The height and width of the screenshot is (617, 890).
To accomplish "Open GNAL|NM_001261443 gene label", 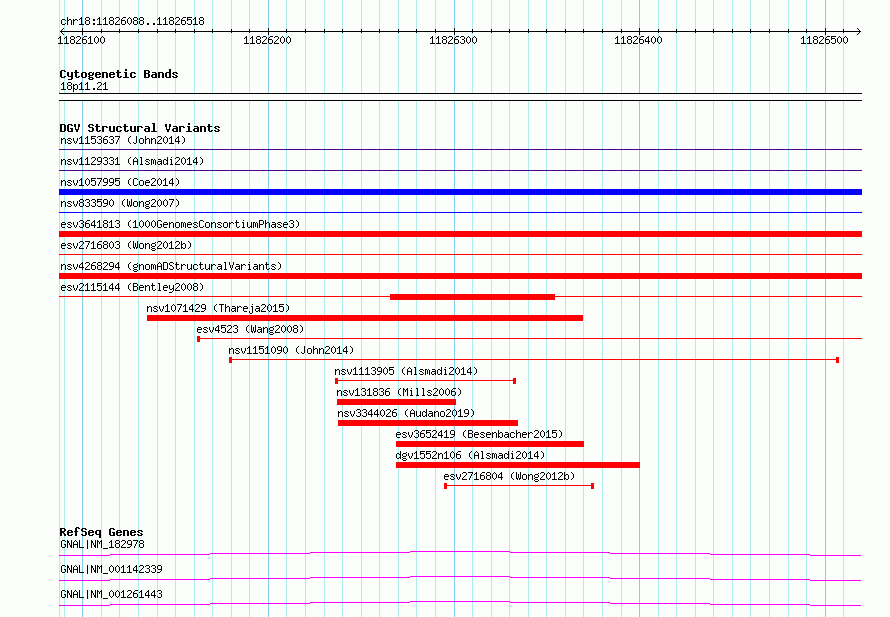I will 111,594.
